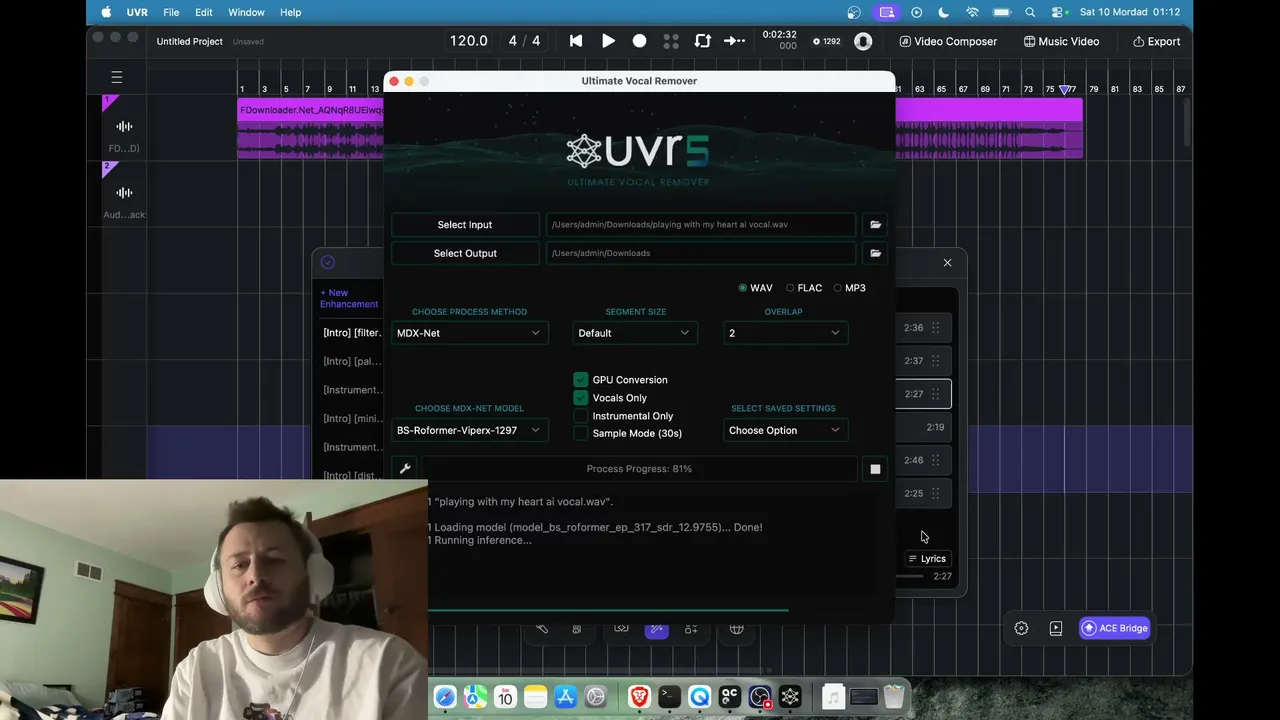This screenshot has height=720, width=1280.
Task: Open the Apple menu
Action: click(x=106, y=12)
